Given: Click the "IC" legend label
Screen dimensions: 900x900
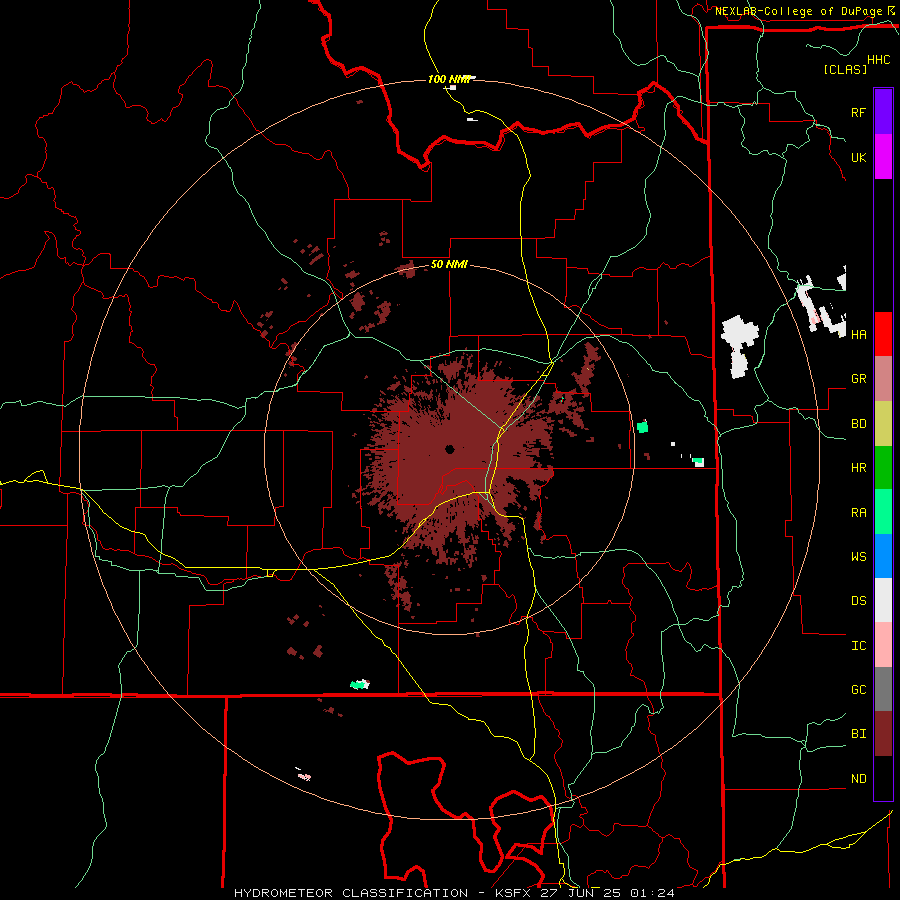Looking at the screenshot, I should coord(858,646).
